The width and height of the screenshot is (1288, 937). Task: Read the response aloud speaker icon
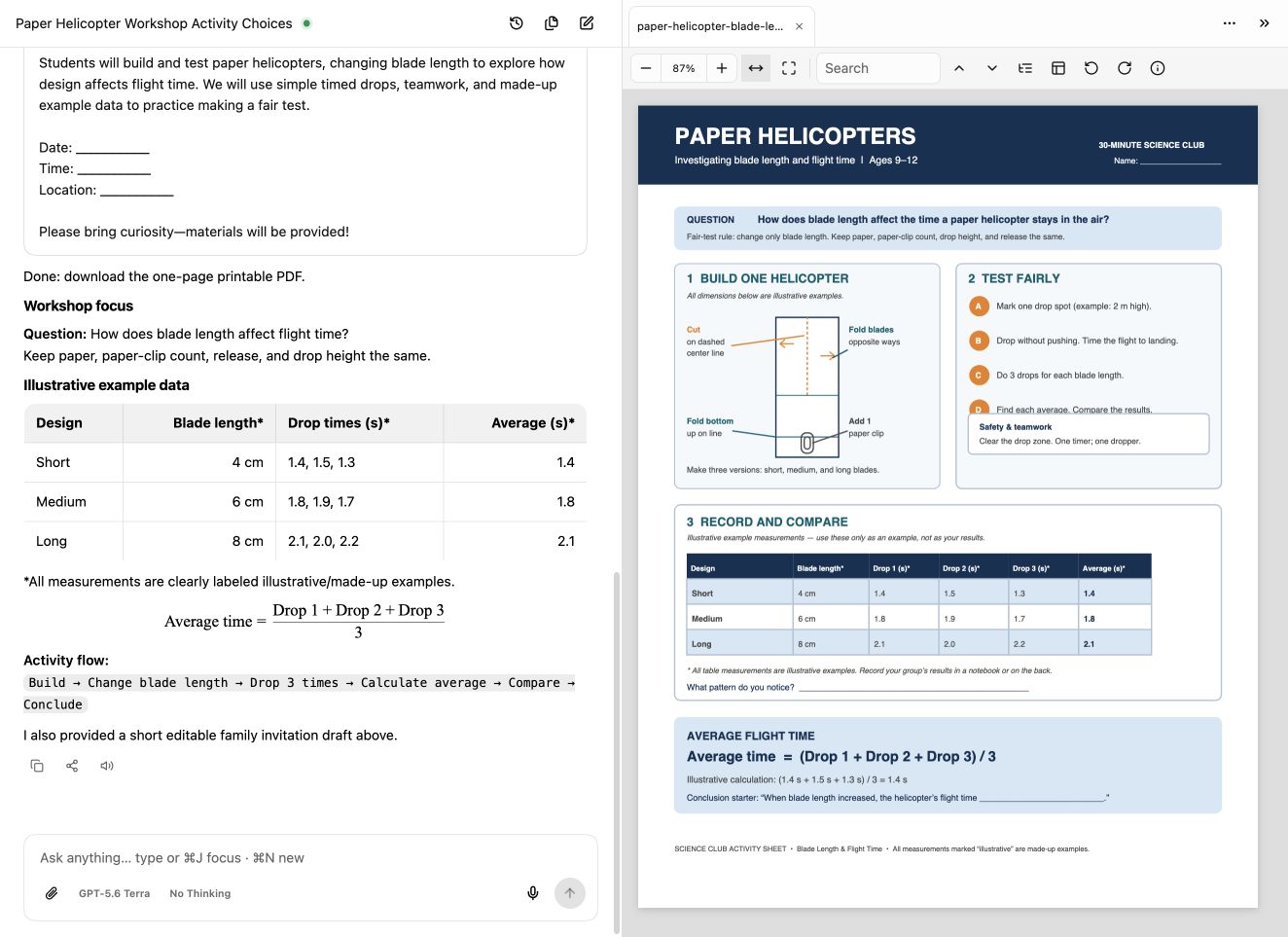(107, 766)
